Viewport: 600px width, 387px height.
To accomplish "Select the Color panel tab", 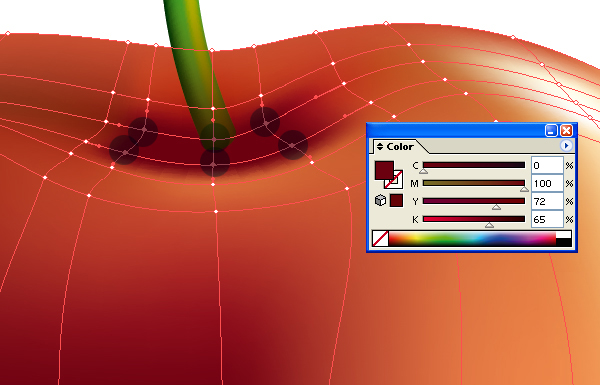I will pyautogui.click(x=399, y=147).
